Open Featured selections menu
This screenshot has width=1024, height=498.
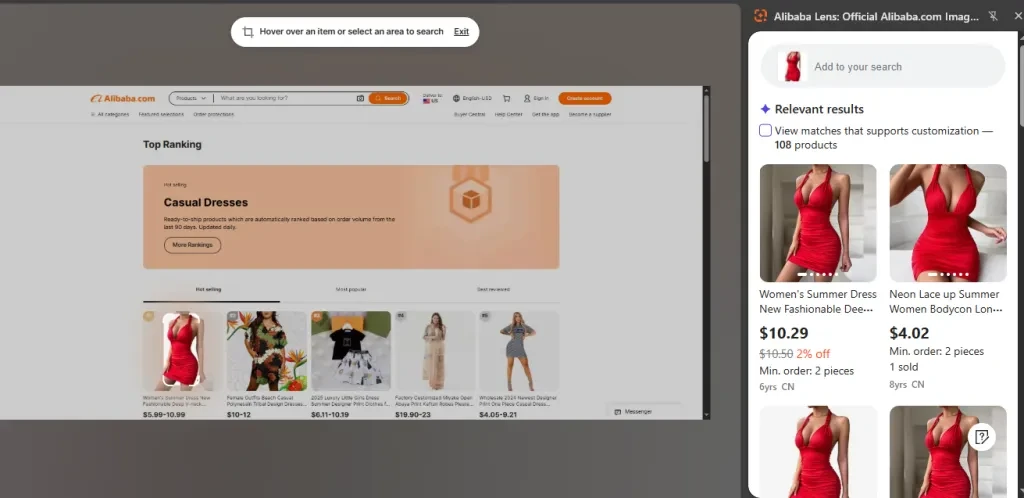(x=161, y=114)
